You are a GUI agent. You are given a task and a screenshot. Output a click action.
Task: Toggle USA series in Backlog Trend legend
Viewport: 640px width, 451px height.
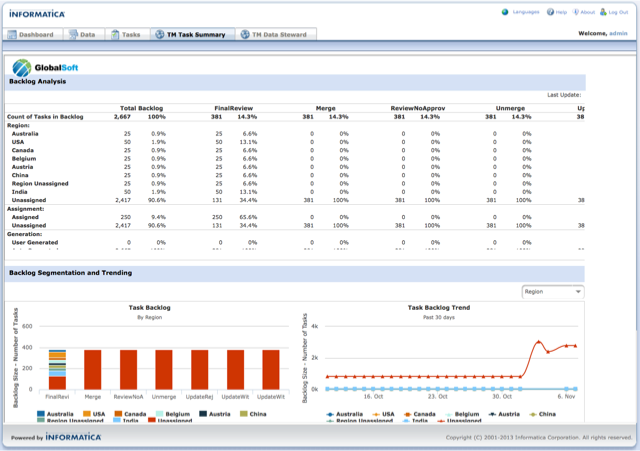pyautogui.click(x=384, y=414)
